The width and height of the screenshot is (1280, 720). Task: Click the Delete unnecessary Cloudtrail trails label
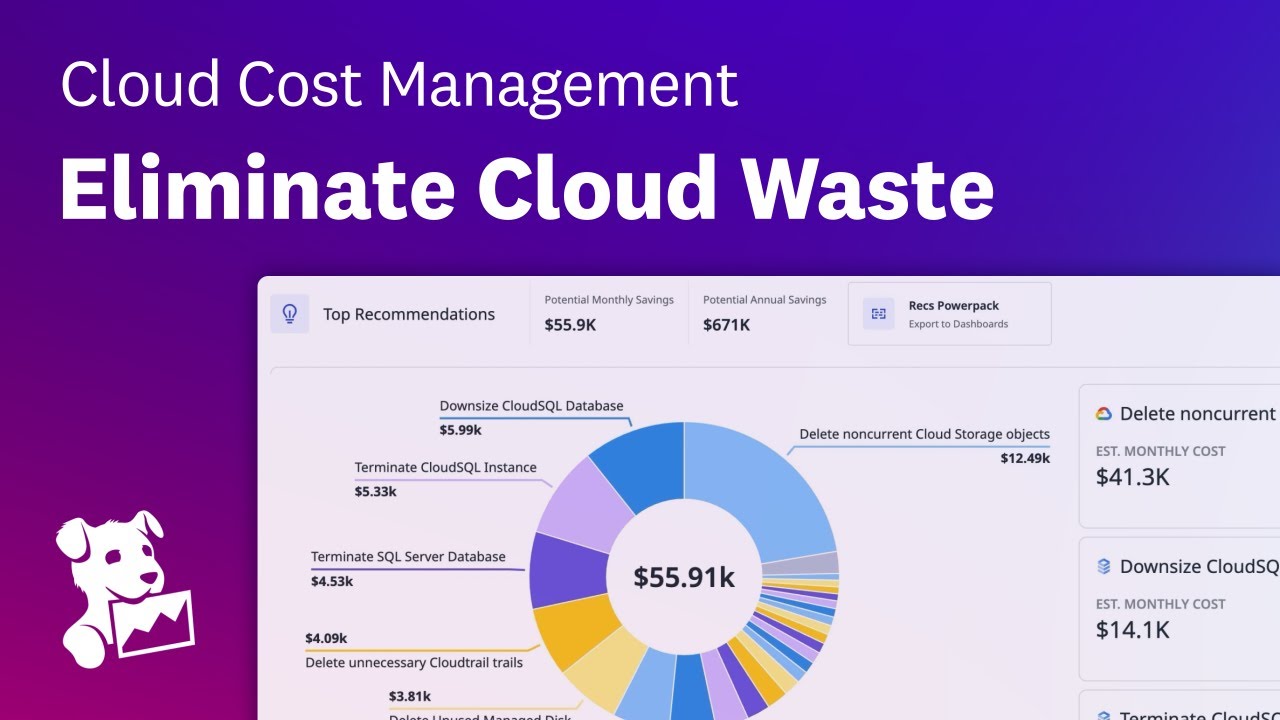pyautogui.click(x=414, y=662)
